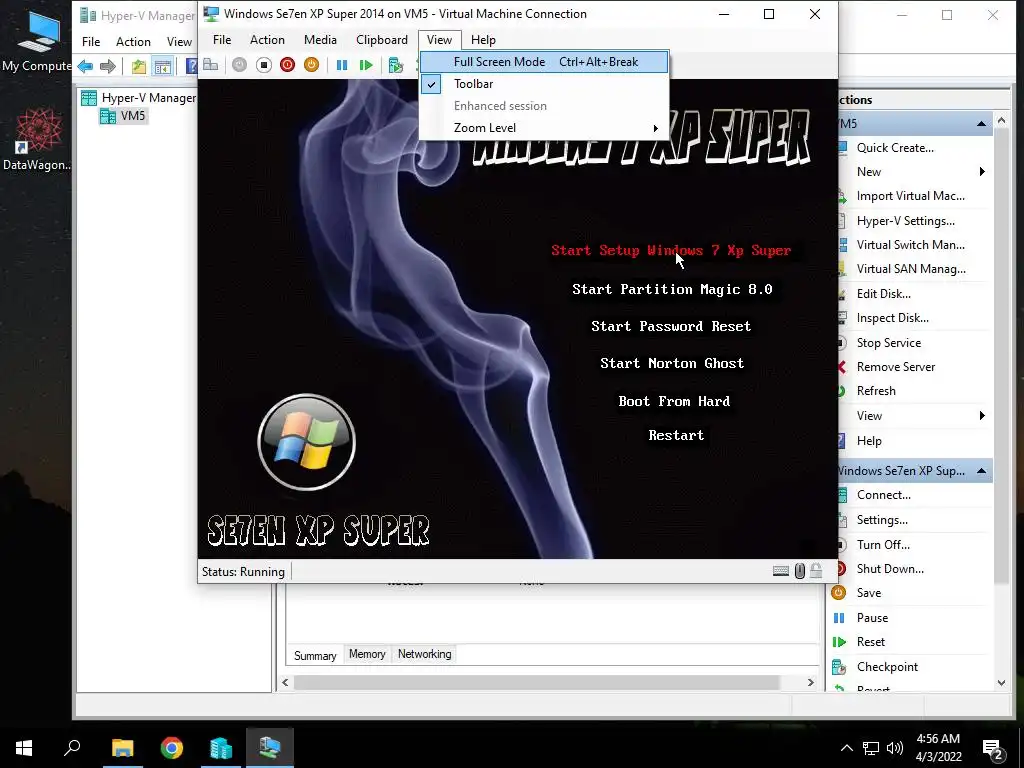Click the orange Save state toolbar icon
Screen dimensions: 1024x768
pos(312,65)
